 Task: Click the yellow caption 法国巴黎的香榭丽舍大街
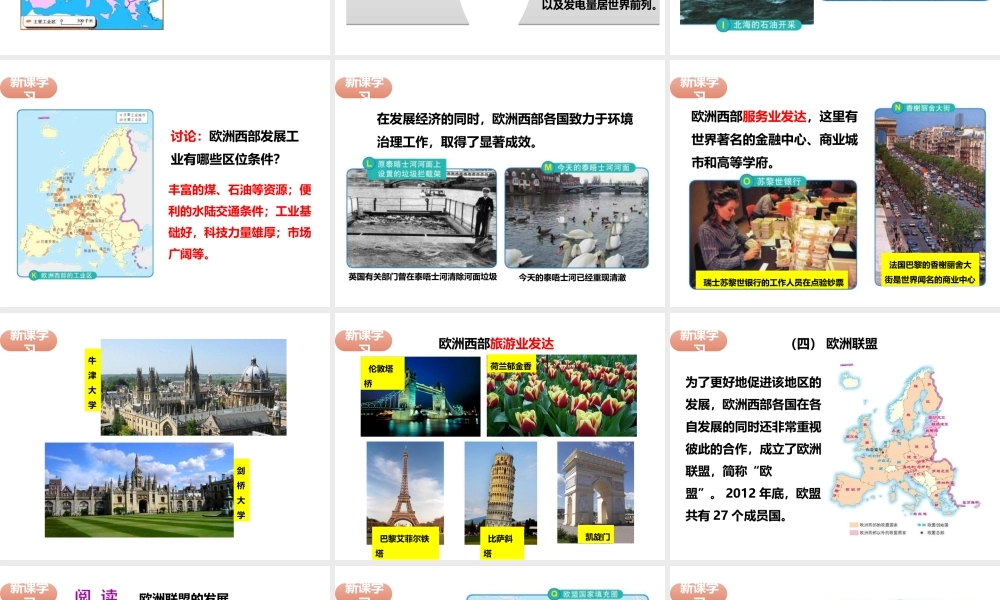[930, 271]
